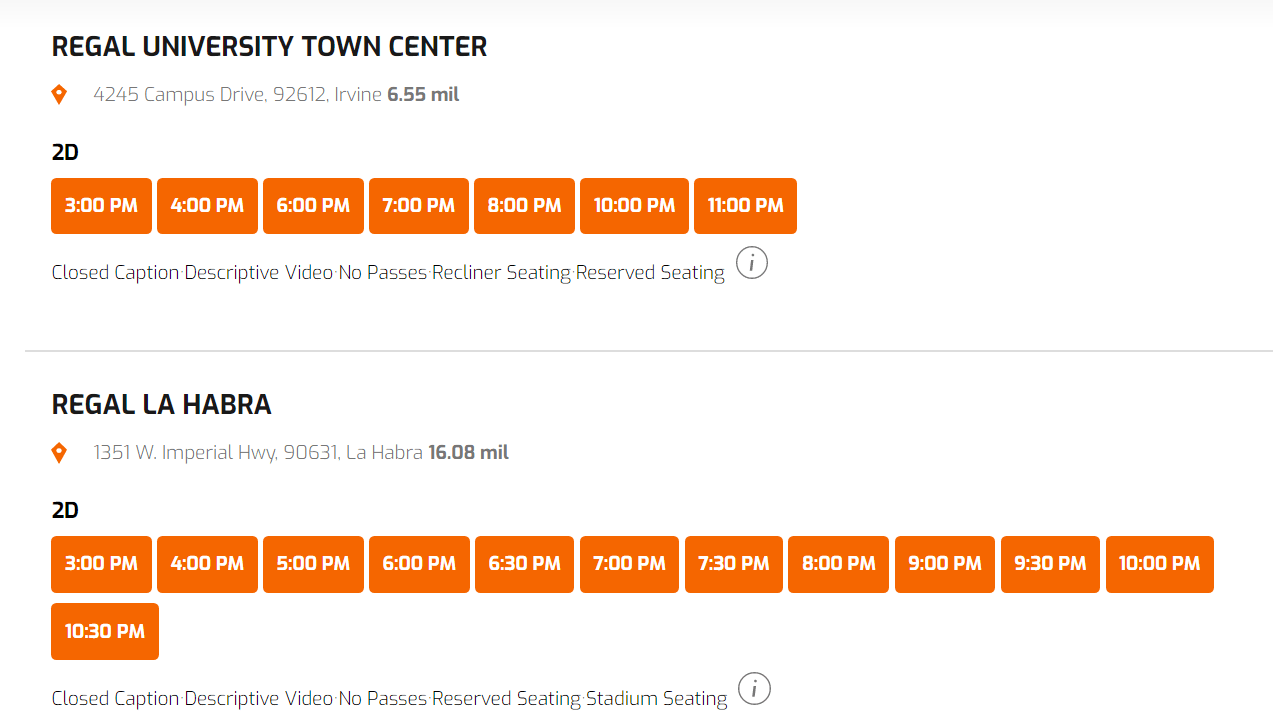The image size is (1273, 712).
Task: Open the Regal La Habra theater heading
Action: click(161, 404)
